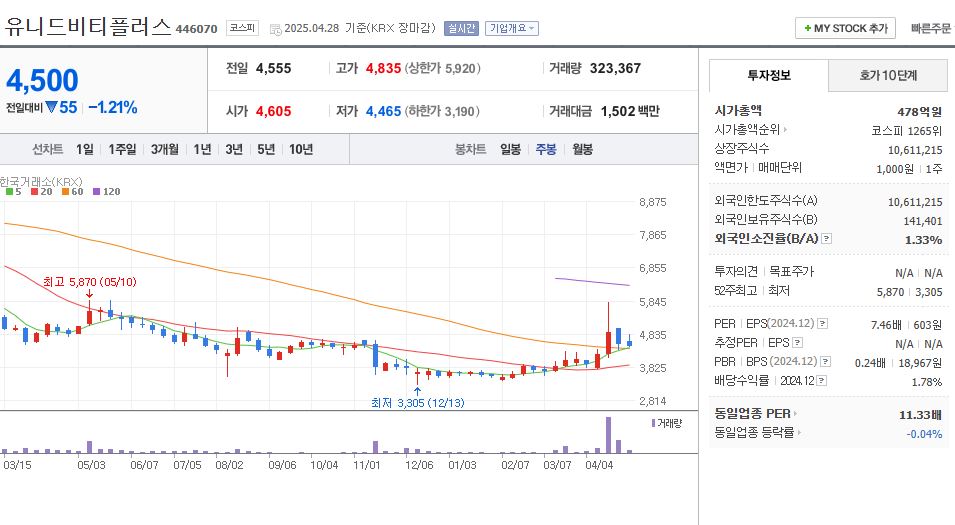Click the help icon beside 외국인소진율(B/A)

click(826, 239)
